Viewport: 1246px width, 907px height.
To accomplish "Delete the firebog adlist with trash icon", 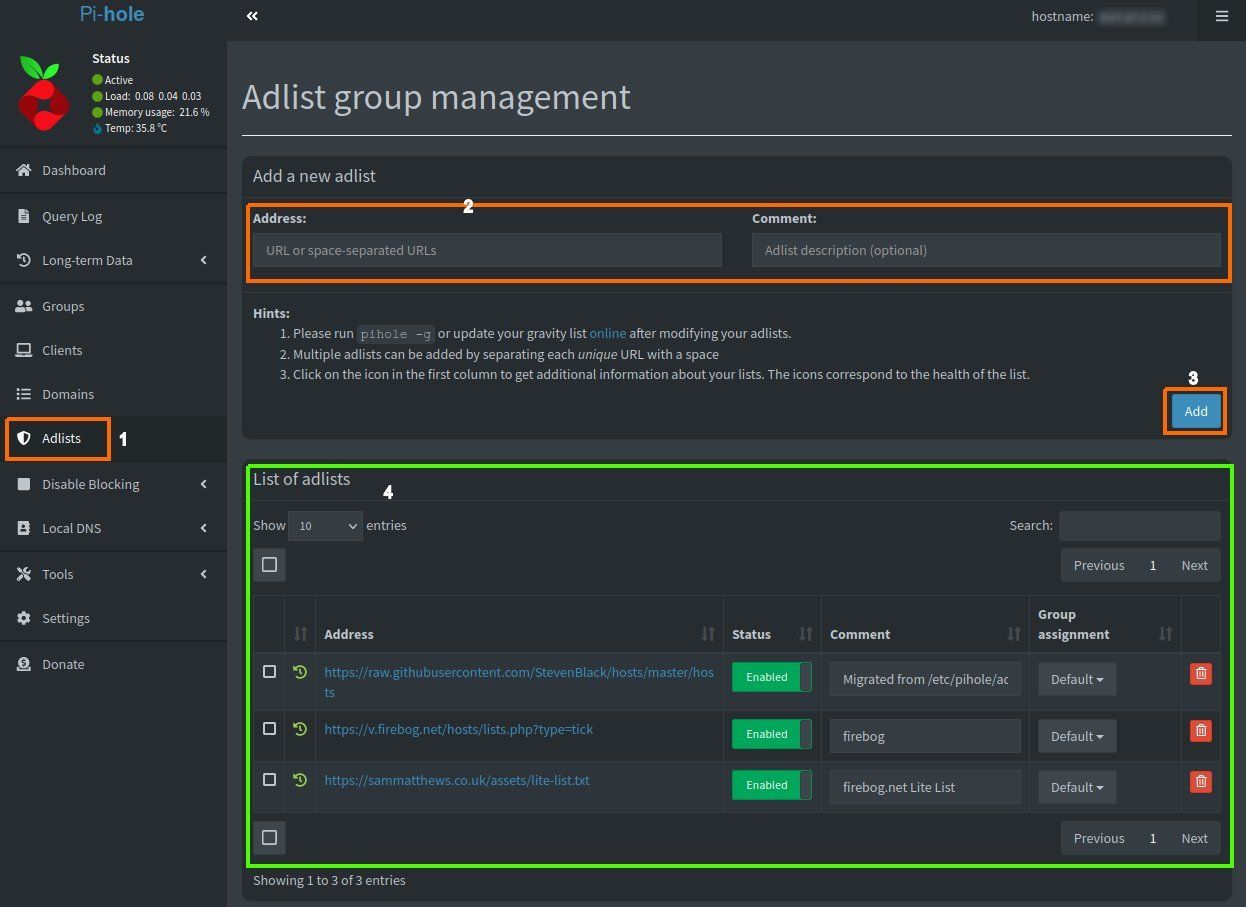I will click(1201, 731).
